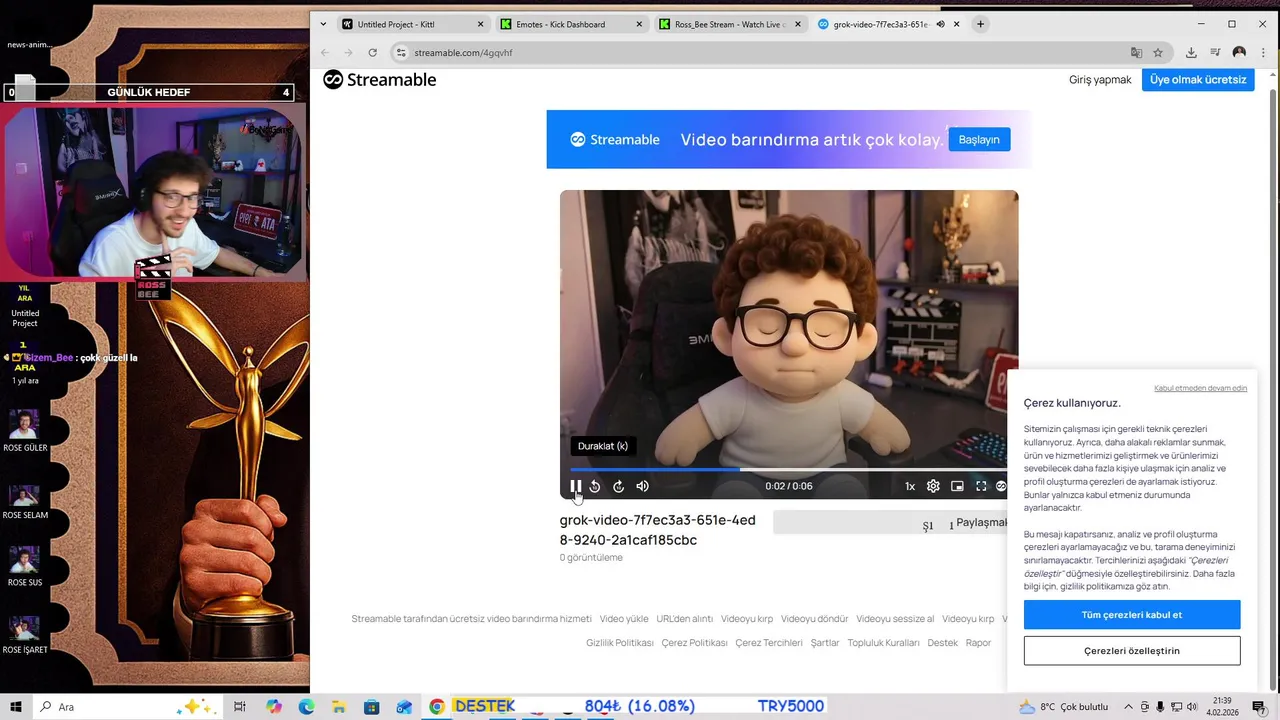
Task: Click the Paylaşmak share button
Action: tap(890, 522)
